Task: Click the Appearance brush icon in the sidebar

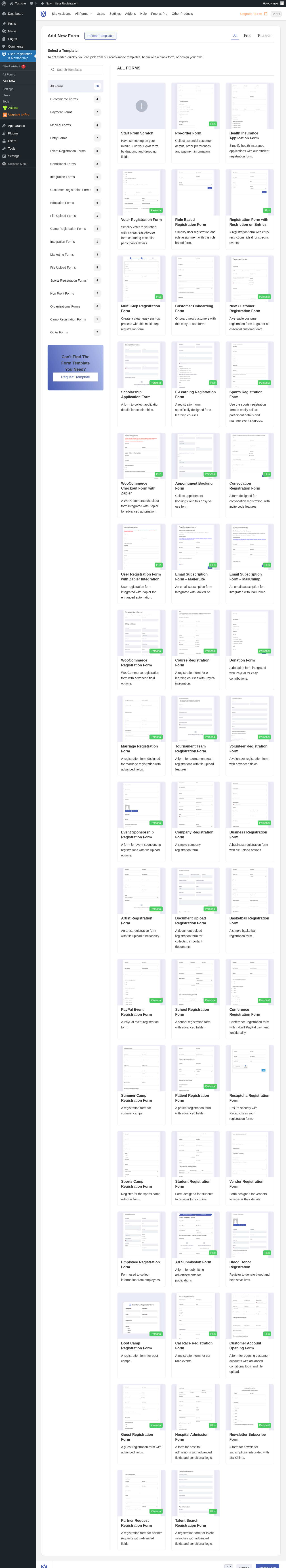Action: click(4, 126)
